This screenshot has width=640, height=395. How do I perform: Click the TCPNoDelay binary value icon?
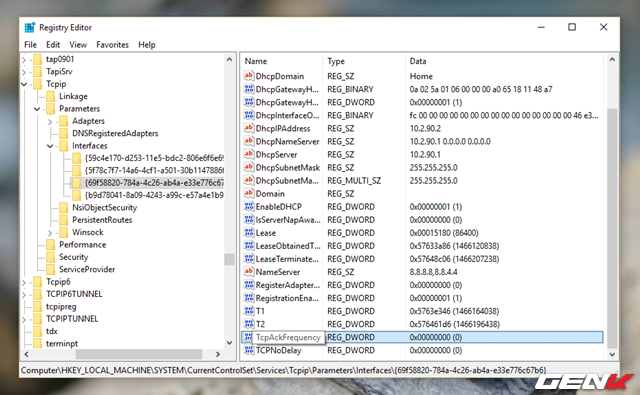pos(249,350)
